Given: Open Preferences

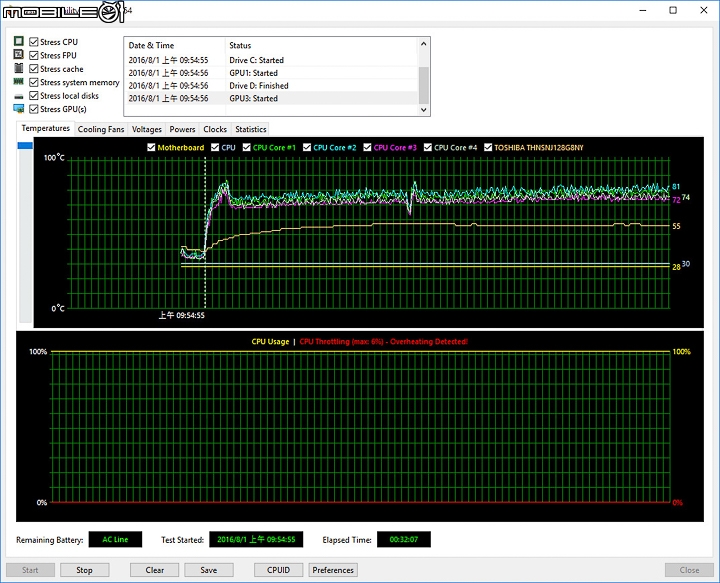Looking at the screenshot, I should [333, 570].
